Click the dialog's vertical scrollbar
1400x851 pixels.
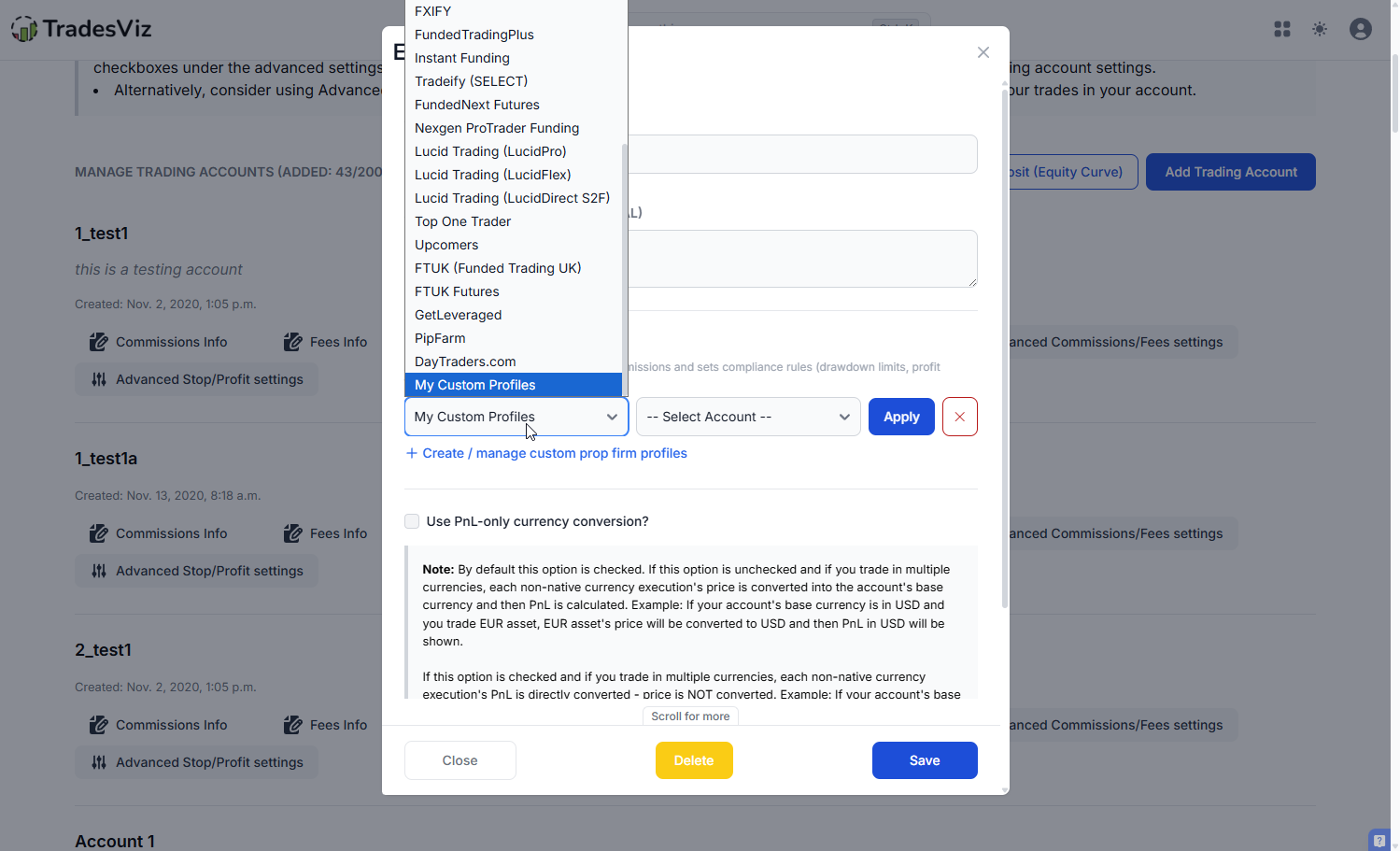1005,346
